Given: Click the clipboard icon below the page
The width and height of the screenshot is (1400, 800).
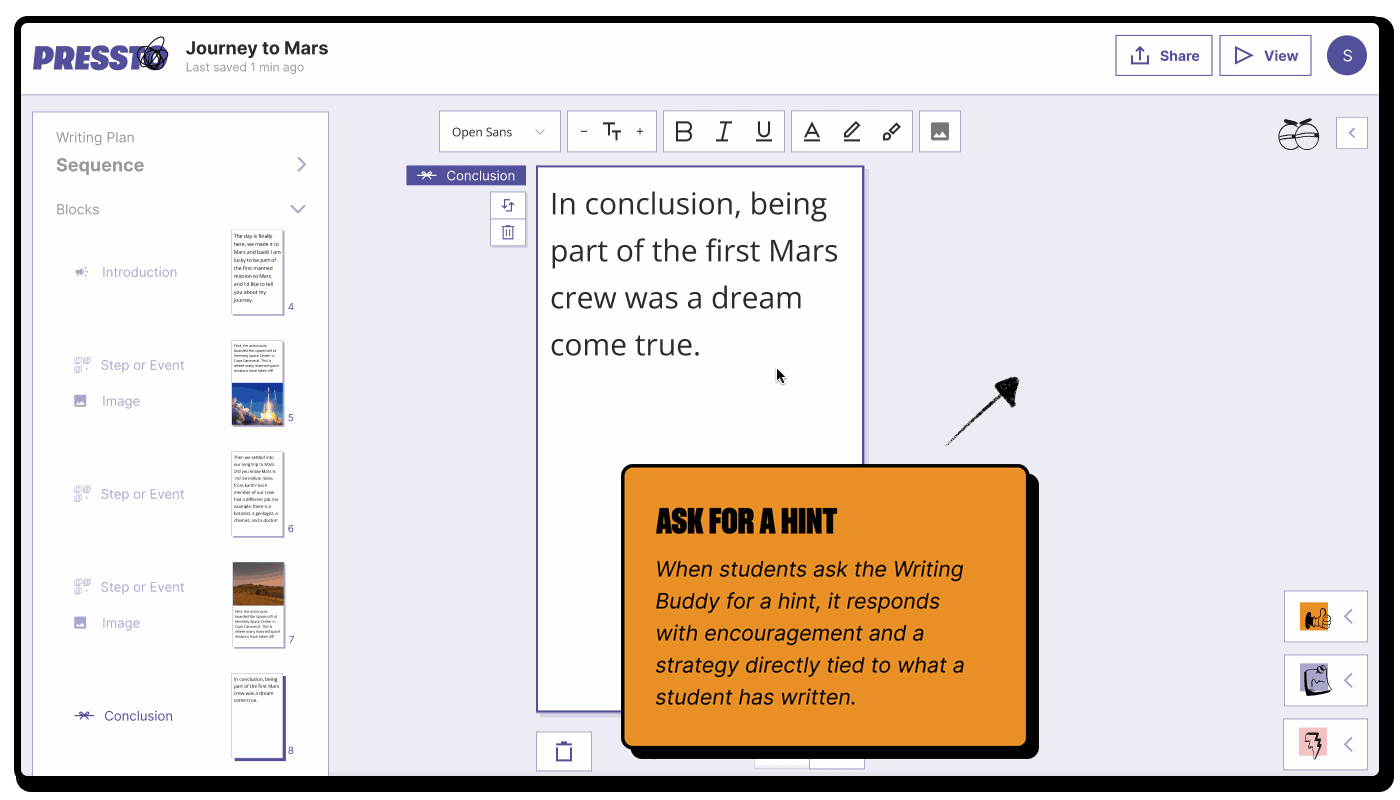Looking at the screenshot, I should pos(563,751).
